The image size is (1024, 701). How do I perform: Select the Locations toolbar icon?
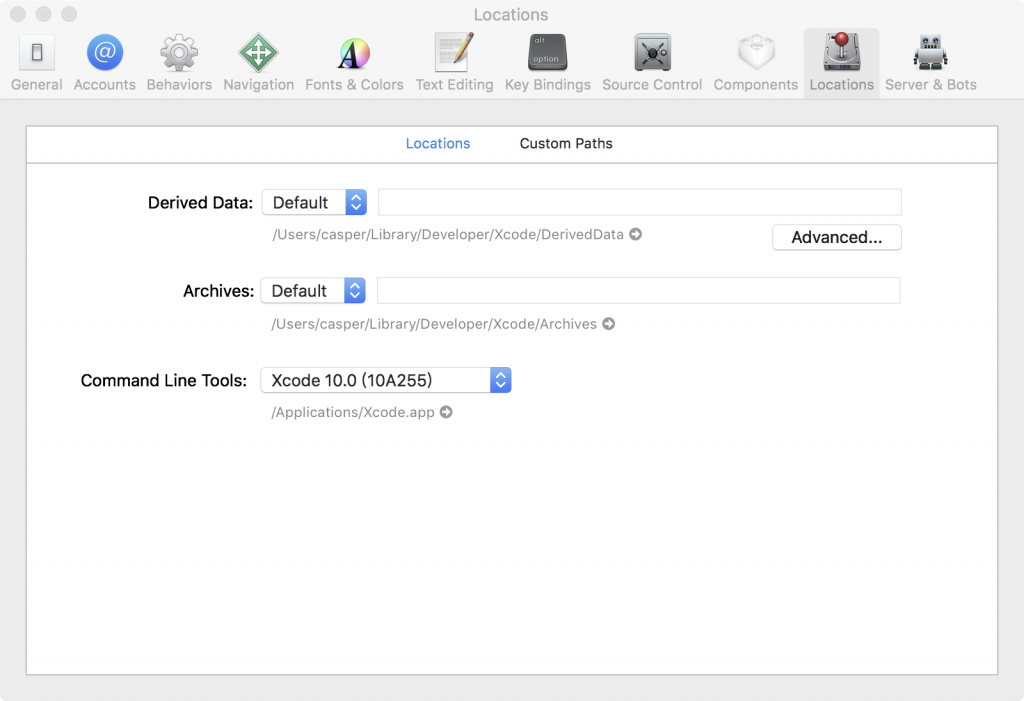point(841,63)
